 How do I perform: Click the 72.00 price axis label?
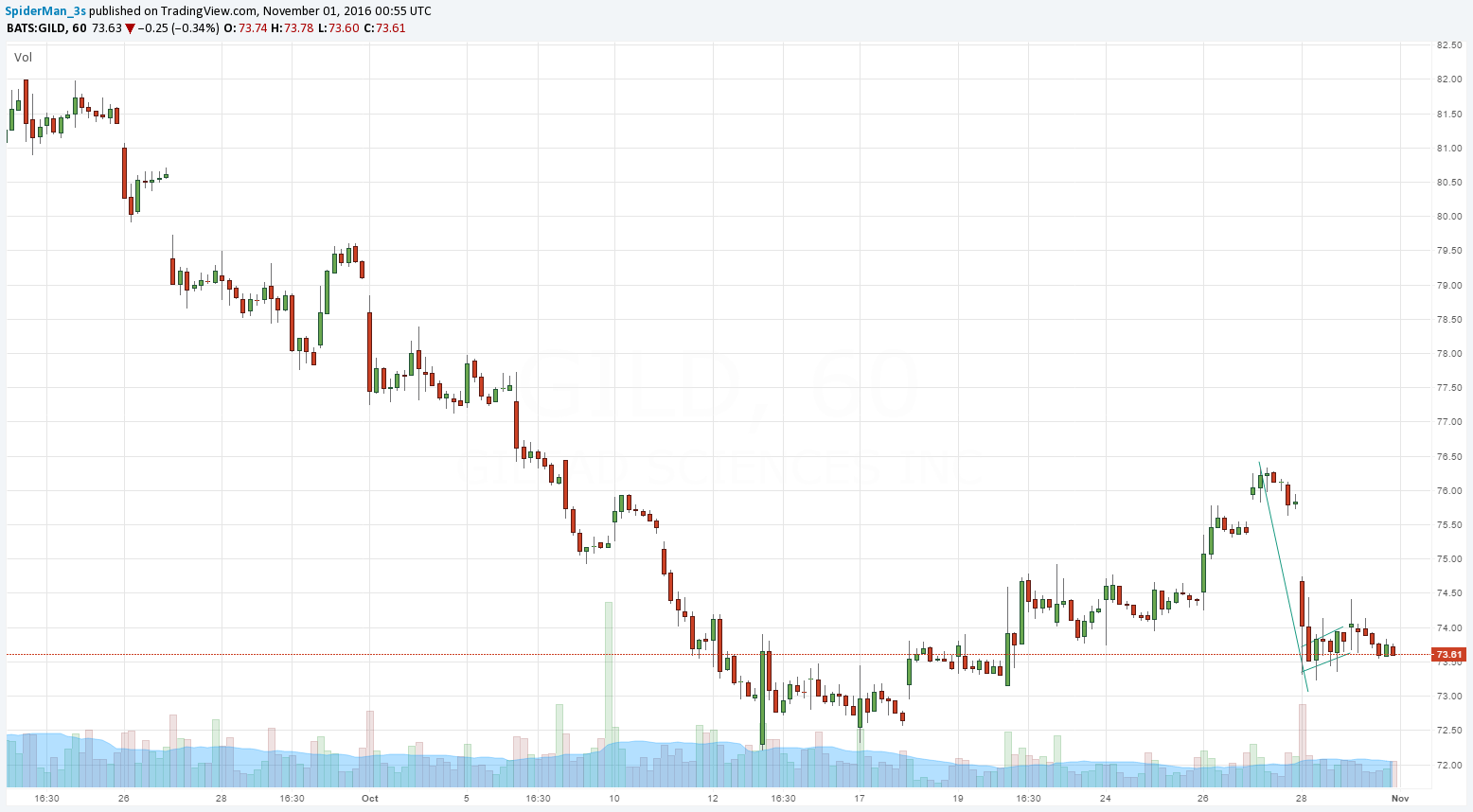[x=1448, y=765]
